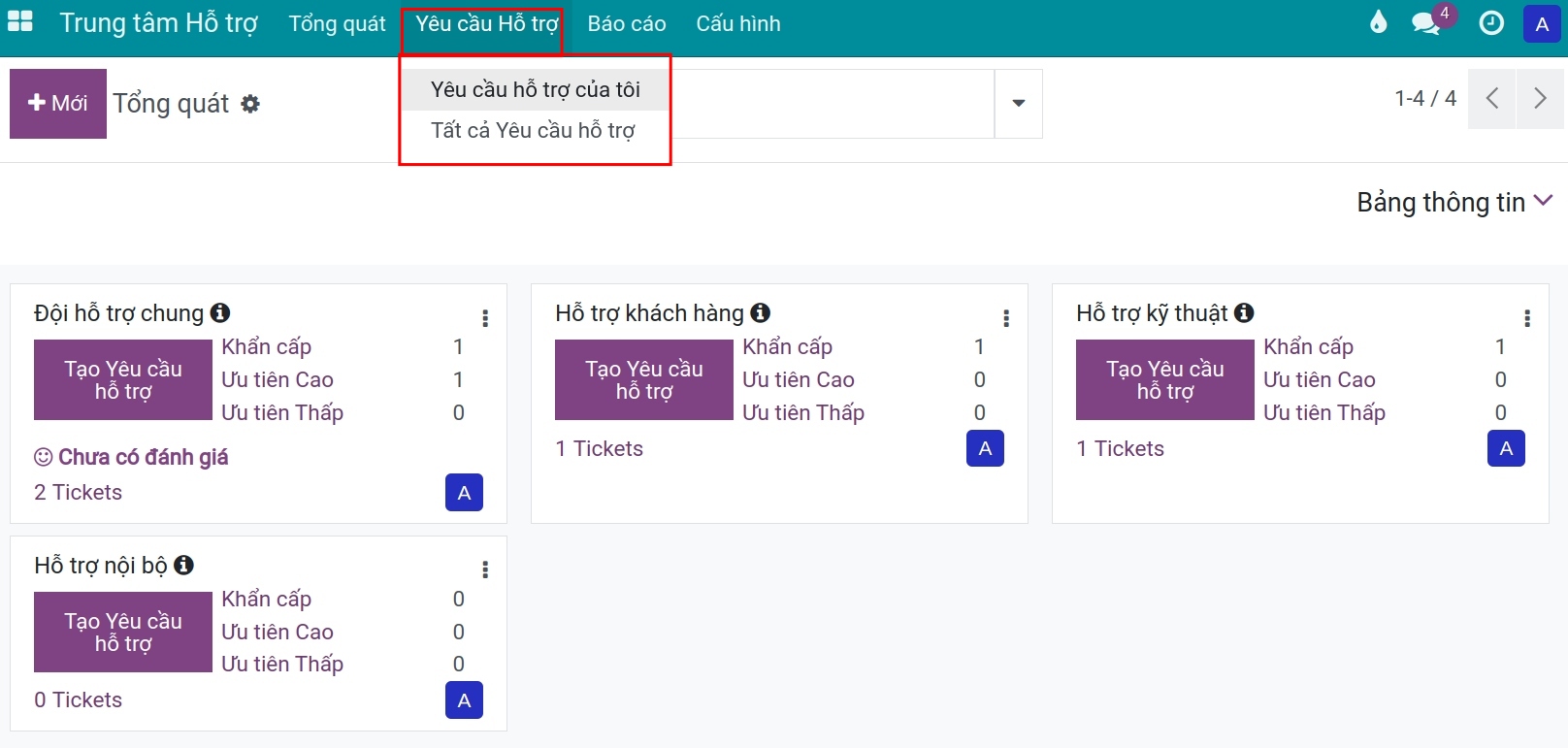1568x748 pixels.
Task: Open the 2 Tickets link in Đội hỗ trợ chung
Action: pos(79,492)
